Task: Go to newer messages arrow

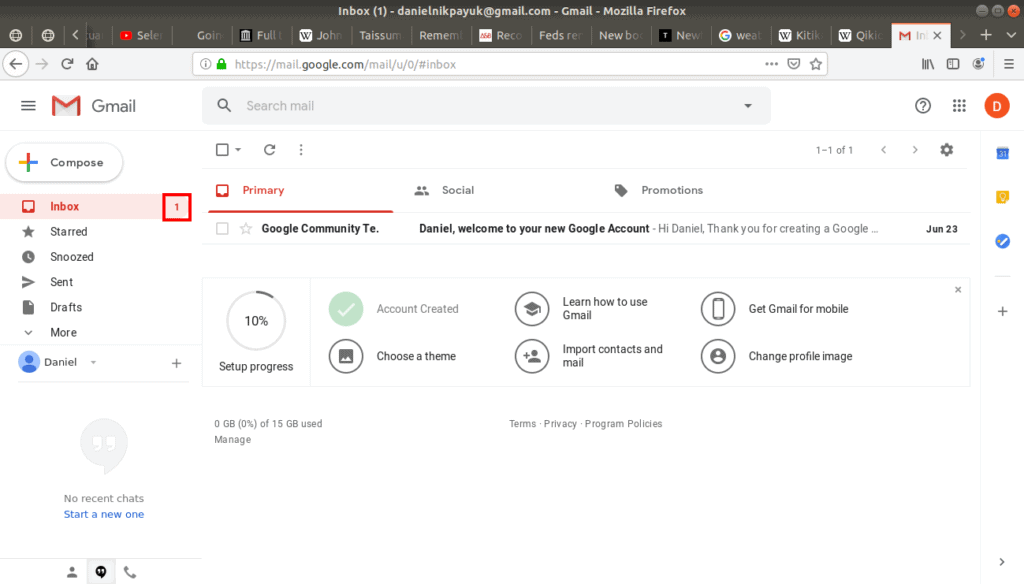Action: tap(884, 150)
